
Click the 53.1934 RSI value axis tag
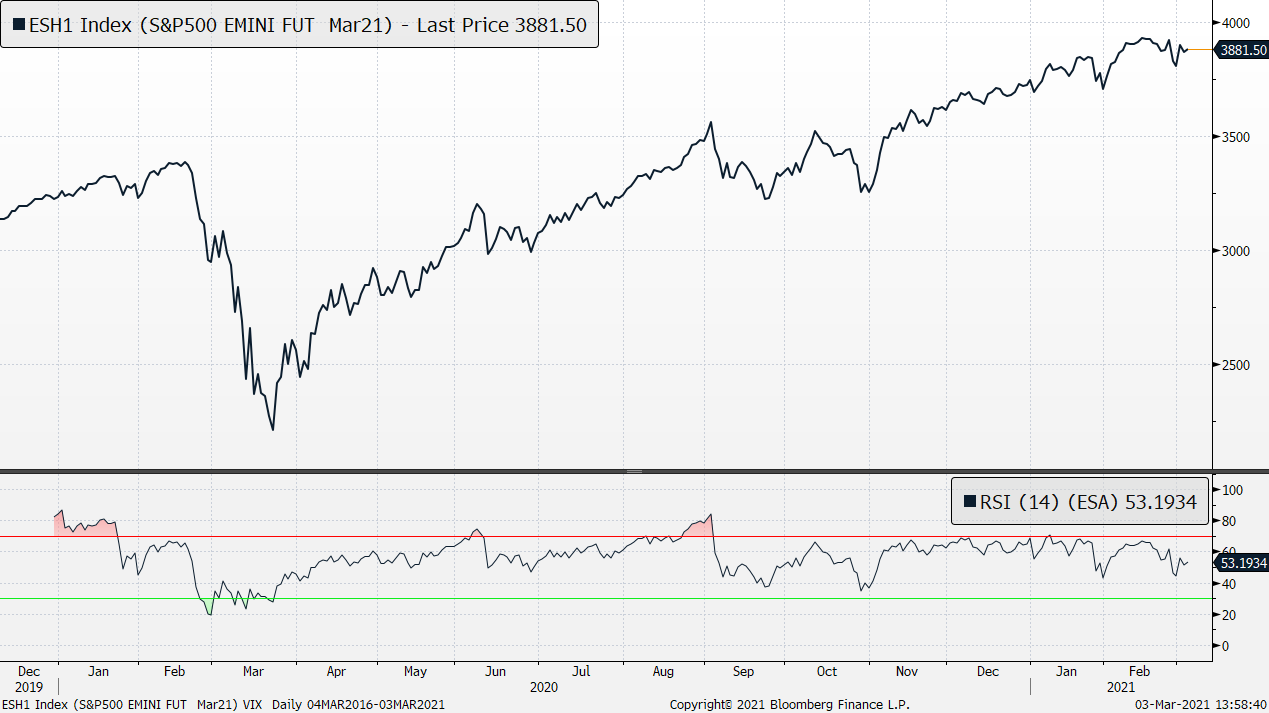pos(1239,563)
